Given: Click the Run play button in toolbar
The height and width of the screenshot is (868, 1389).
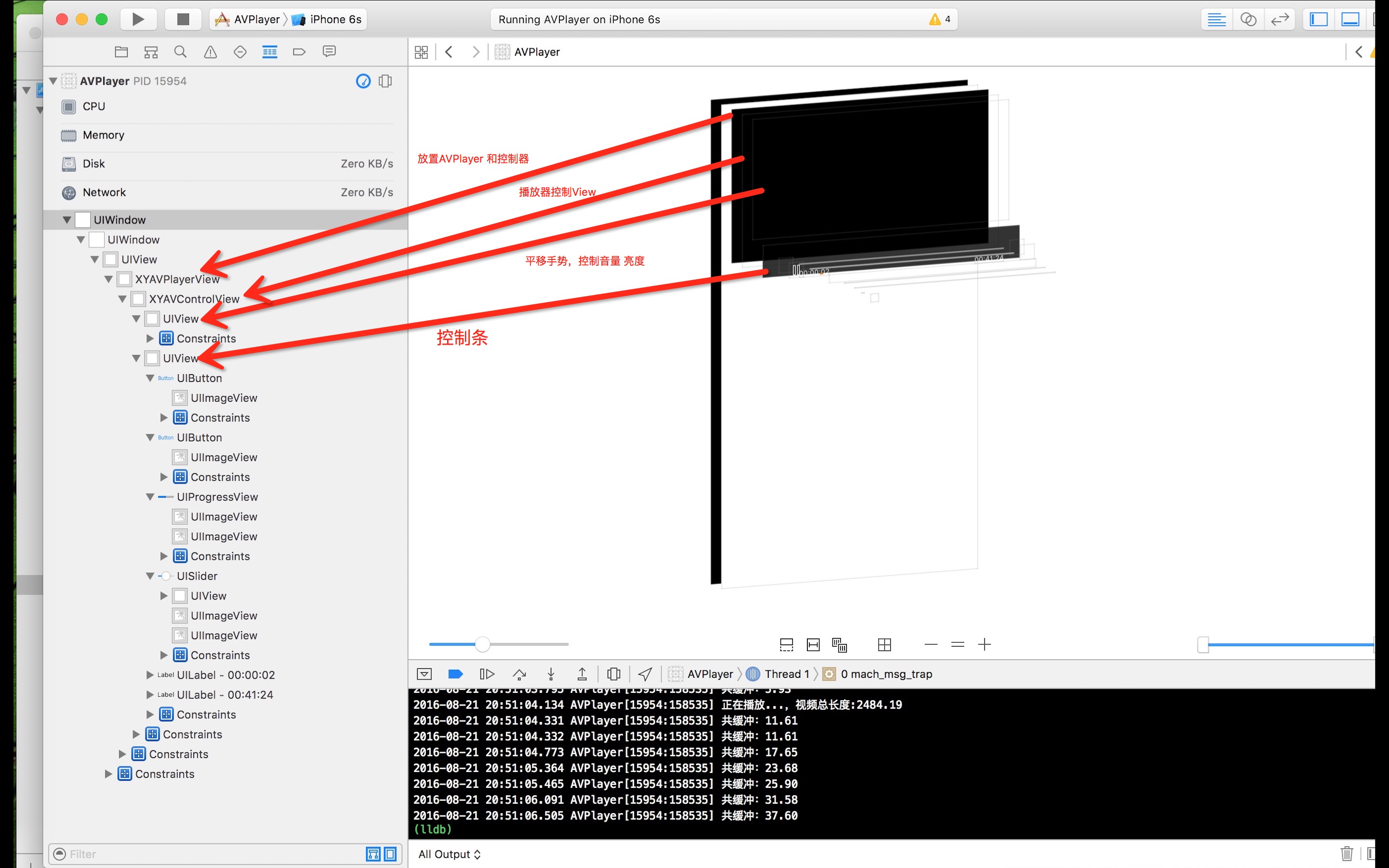Looking at the screenshot, I should [138, 19].
